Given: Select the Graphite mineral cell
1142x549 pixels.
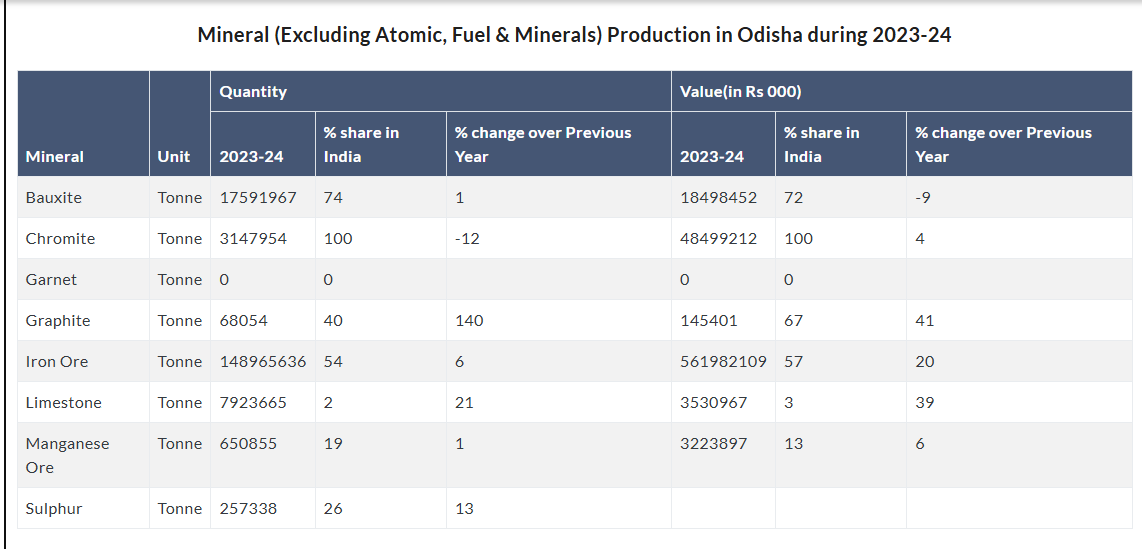Looking at the screenshot, I should [x=58, y=320].
